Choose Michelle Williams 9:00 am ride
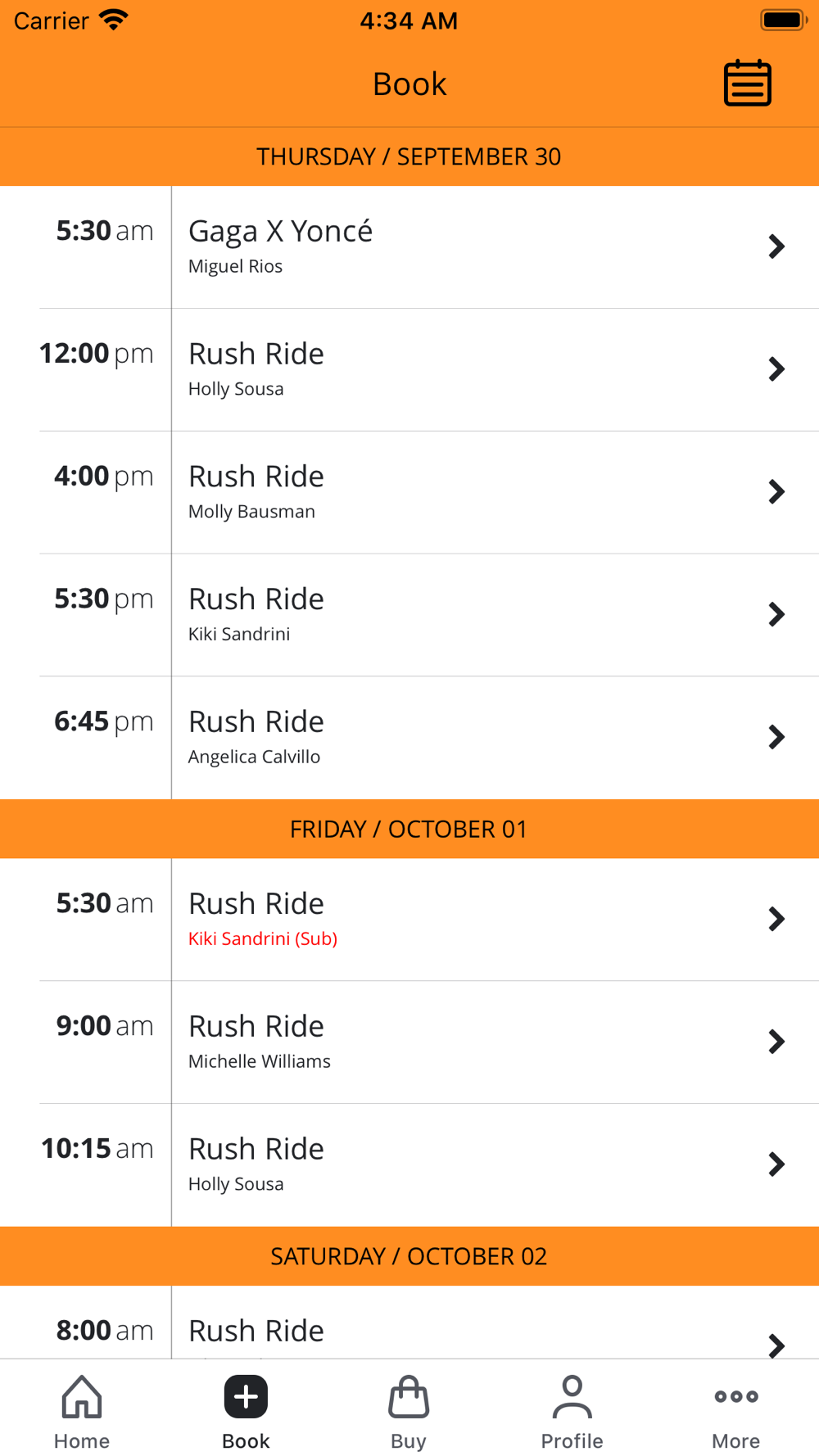 pyautogui.click(x=409, y=1042)
